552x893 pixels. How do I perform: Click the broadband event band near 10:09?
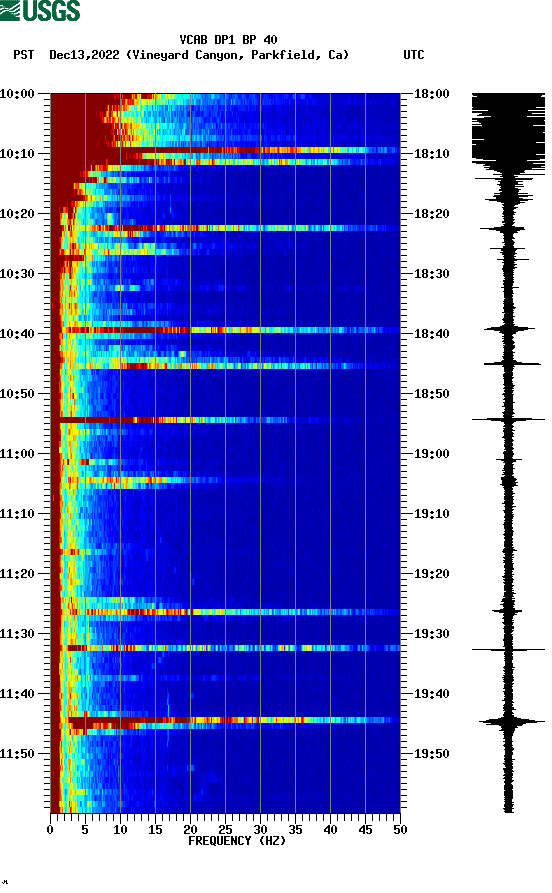pyautogui.click(x=225, y=150)
